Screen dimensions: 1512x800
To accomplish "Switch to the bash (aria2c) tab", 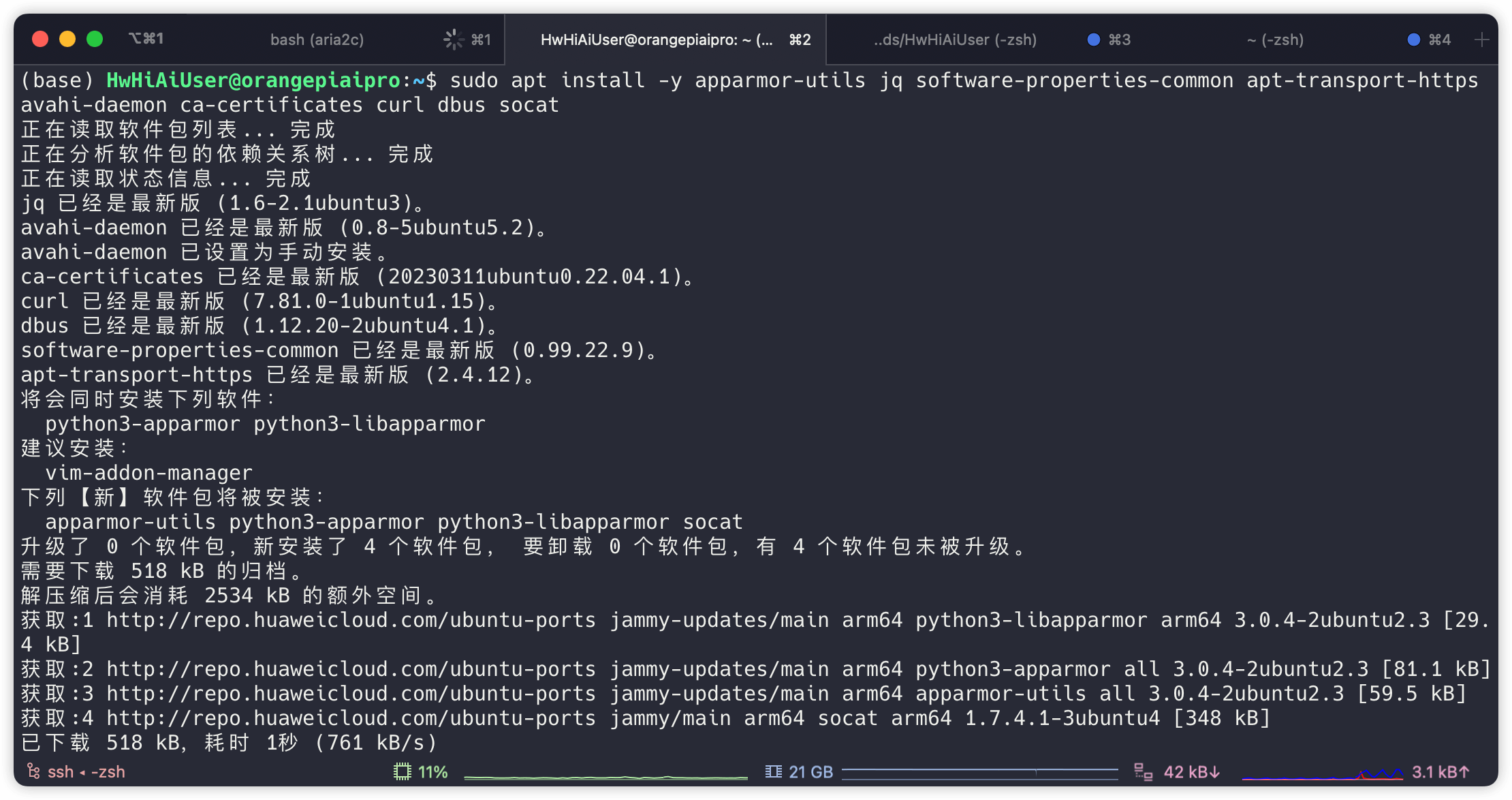I will [x=317, y=40].
